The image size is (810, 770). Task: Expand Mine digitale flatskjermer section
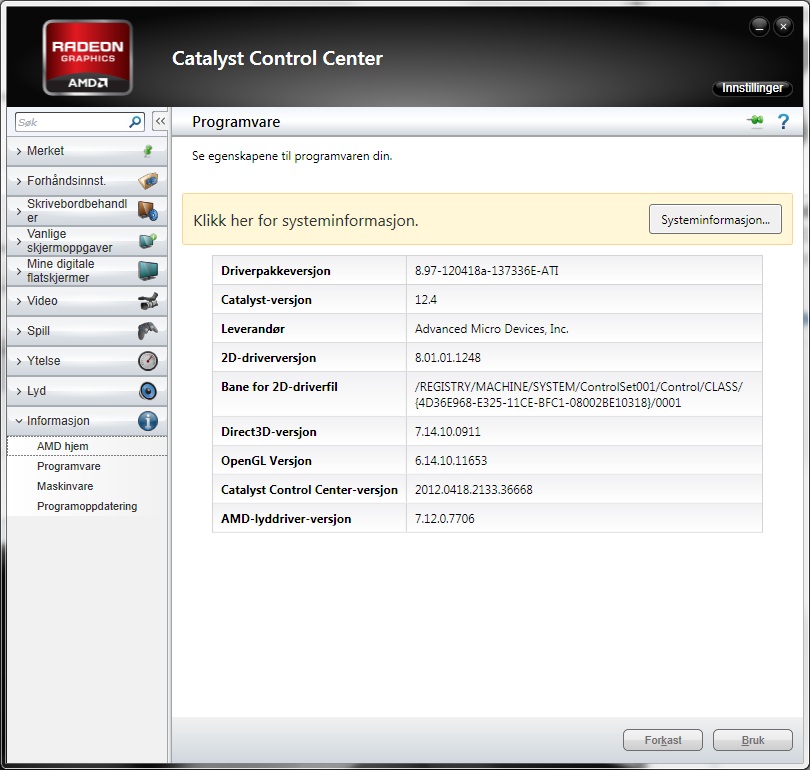click(x=87, y=271)
